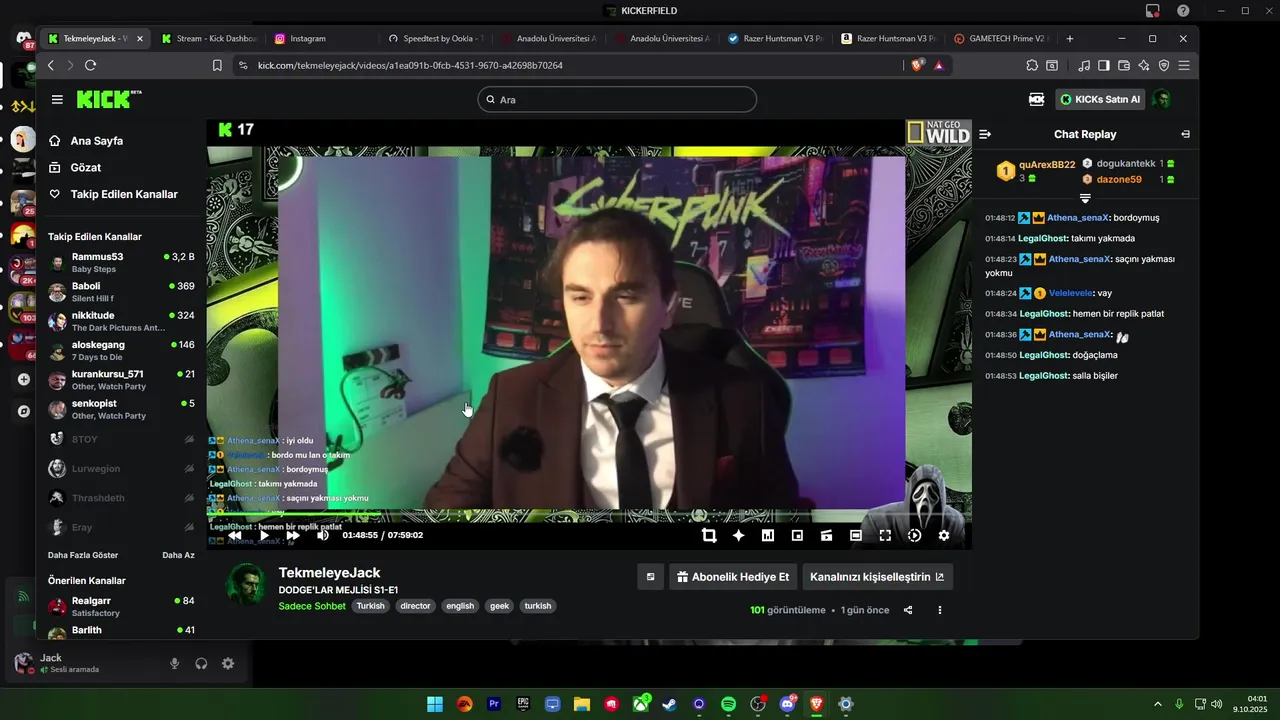Reload the page in browser toolbar

click(90, 65)
